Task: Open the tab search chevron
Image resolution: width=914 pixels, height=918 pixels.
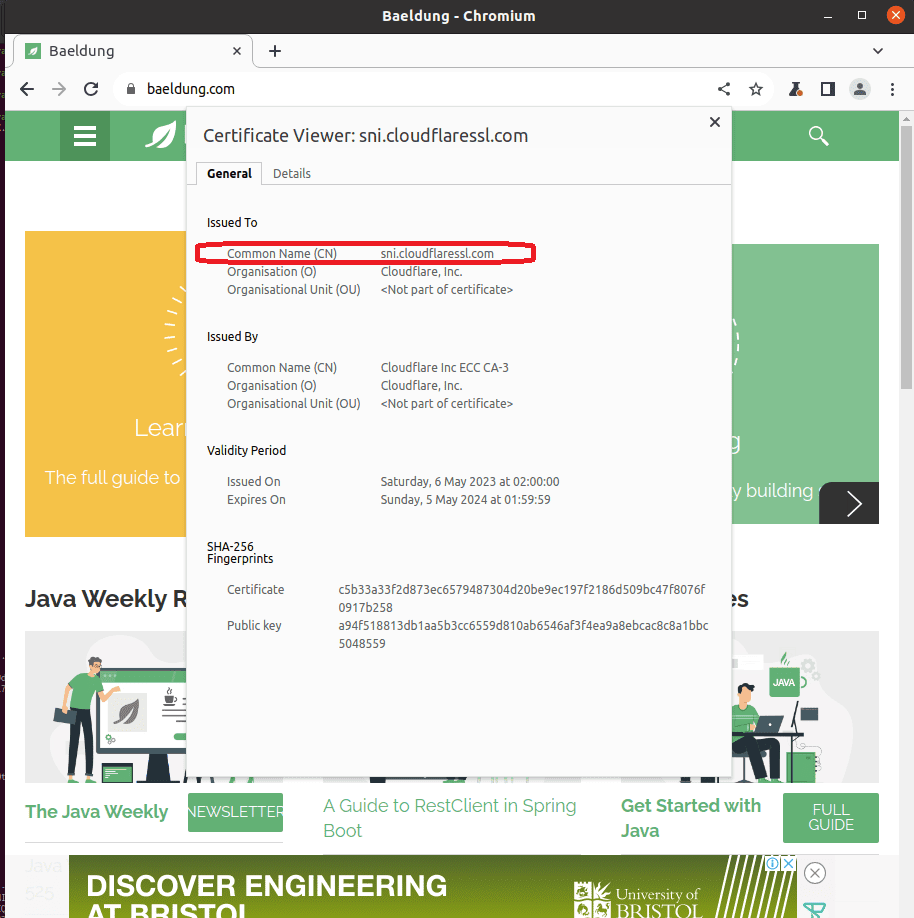Action: click(877, 50)
